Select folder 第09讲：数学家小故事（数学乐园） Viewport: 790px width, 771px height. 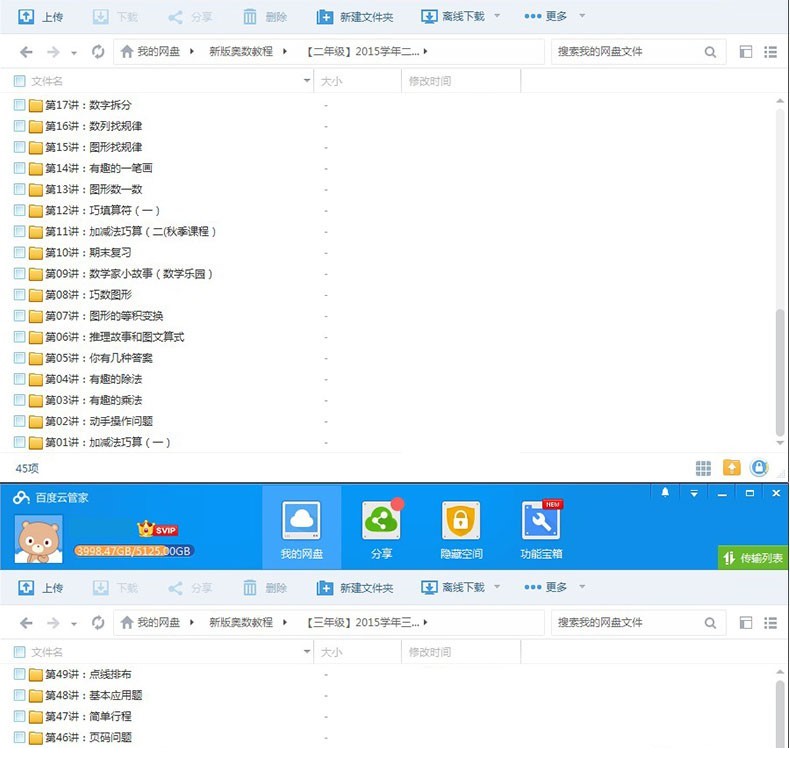coord(129,274)
